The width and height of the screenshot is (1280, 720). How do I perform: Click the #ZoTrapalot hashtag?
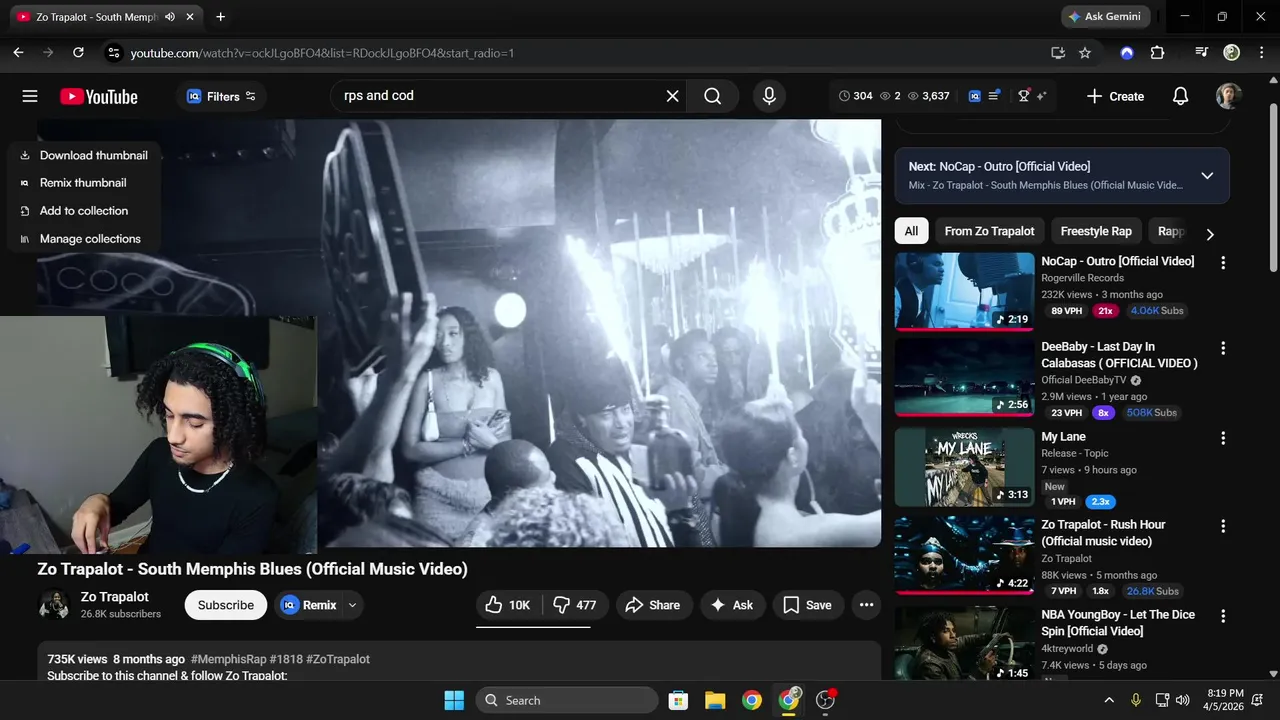[338, 659]
